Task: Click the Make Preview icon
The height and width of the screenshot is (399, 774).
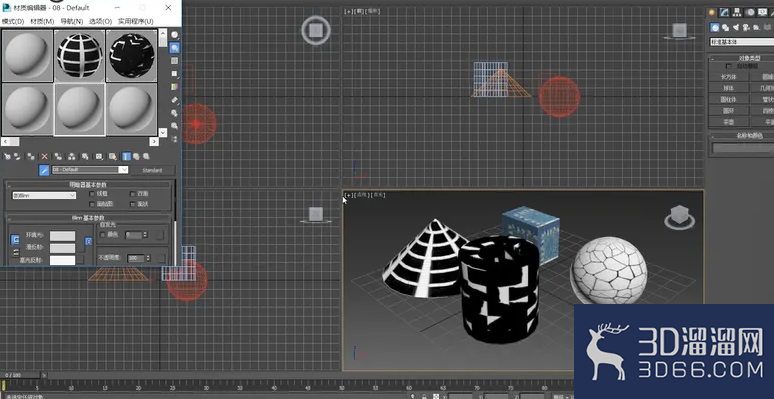Action: pyautogui.click(x=175, y=100)
